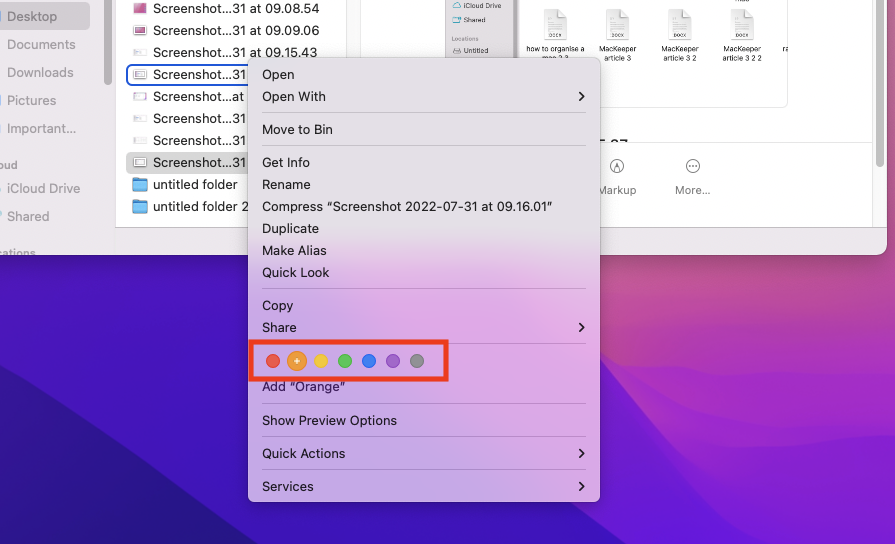Select Screenshot...31 at 09.09.06 file
This screenshot has width=895, height=544.
236,30
